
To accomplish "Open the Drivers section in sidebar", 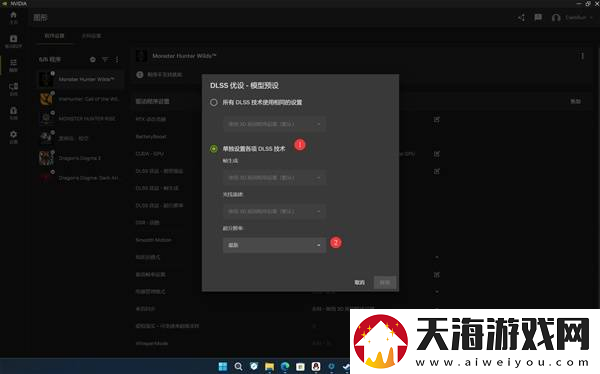I will click(x=13, y=41).
